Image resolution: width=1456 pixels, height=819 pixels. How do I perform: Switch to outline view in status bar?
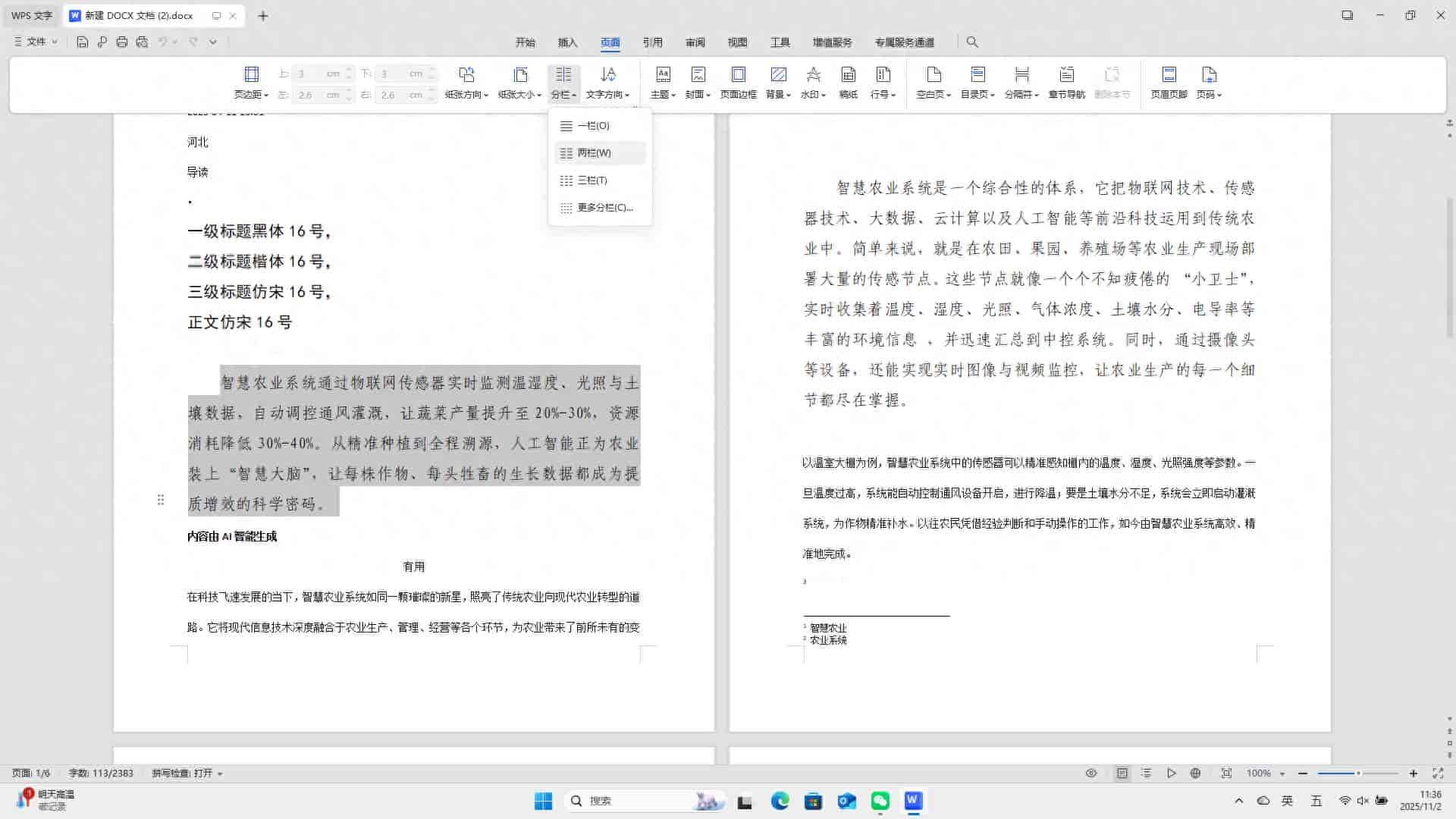coord(1147,773)
